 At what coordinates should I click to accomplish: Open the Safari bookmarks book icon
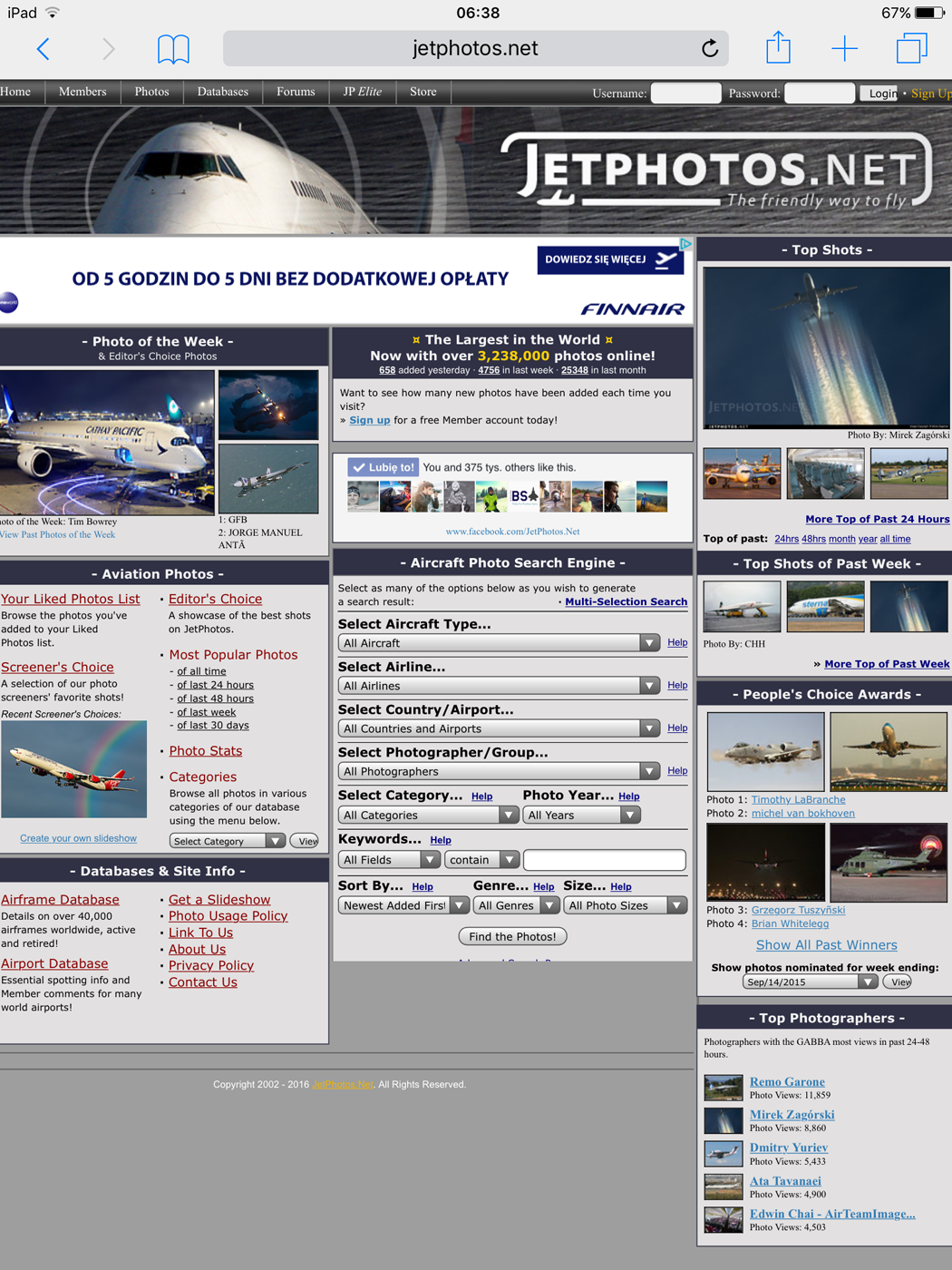click(x=173, y=49)
